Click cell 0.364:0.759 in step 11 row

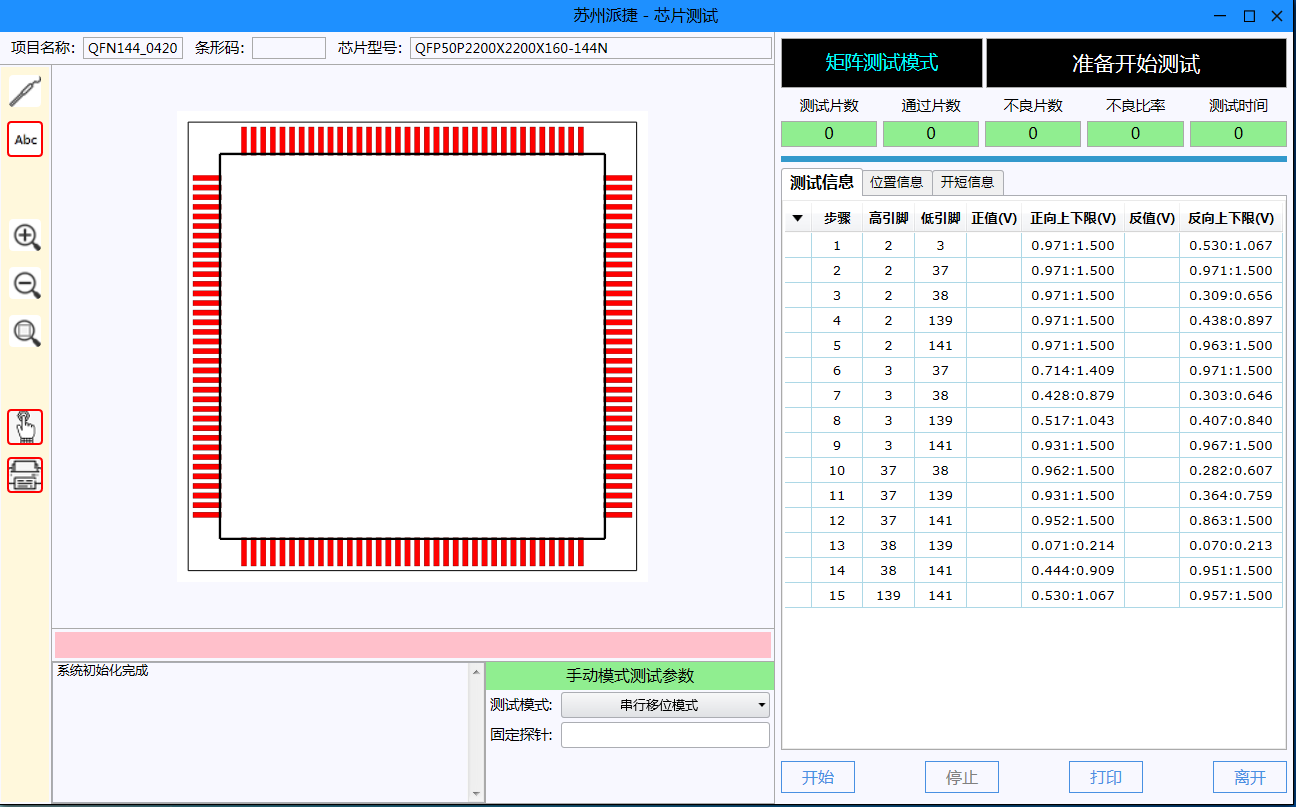1230,495
